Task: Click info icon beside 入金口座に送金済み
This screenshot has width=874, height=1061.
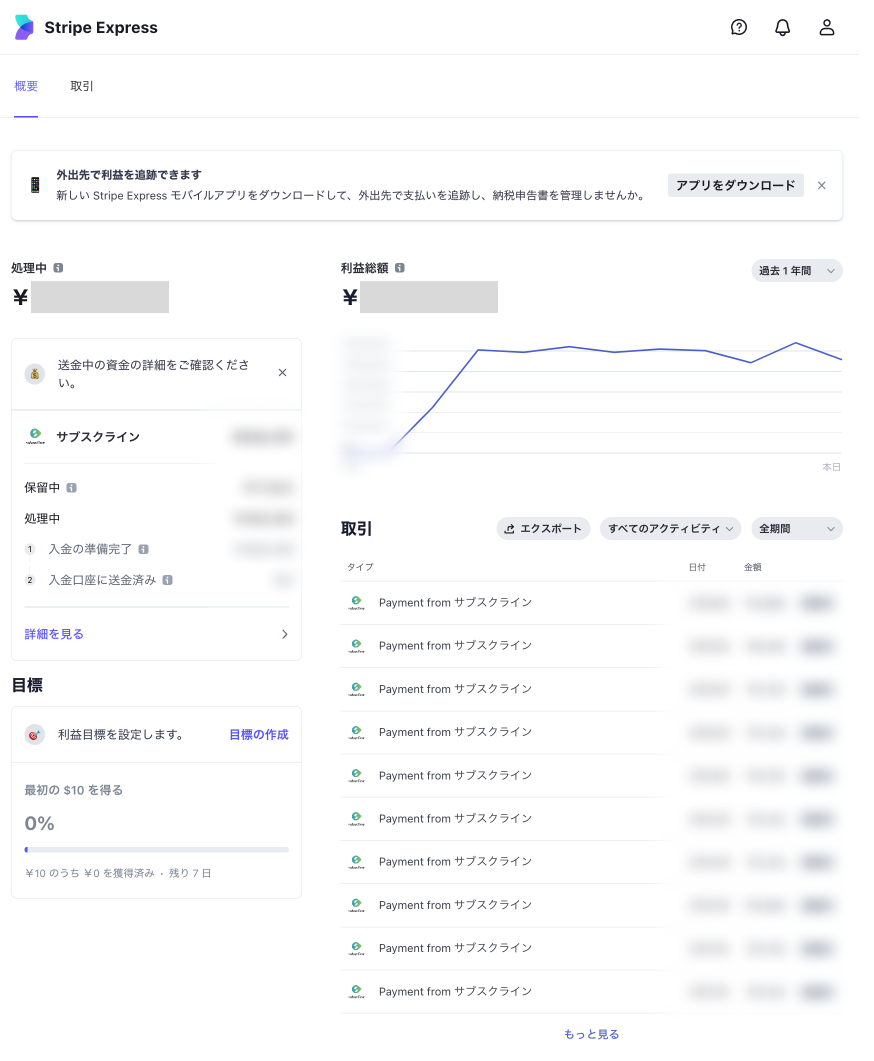Action: (x=167, y=580)
